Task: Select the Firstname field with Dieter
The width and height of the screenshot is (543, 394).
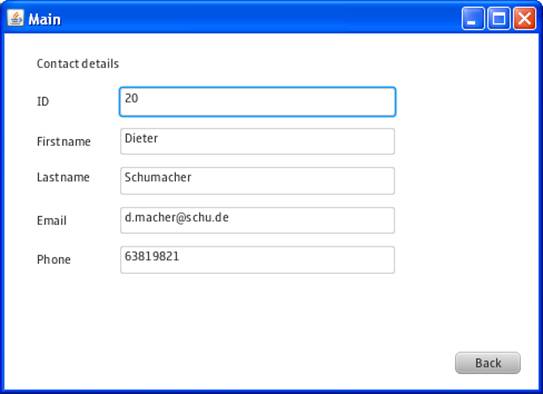Action: [x=257, y=141]
